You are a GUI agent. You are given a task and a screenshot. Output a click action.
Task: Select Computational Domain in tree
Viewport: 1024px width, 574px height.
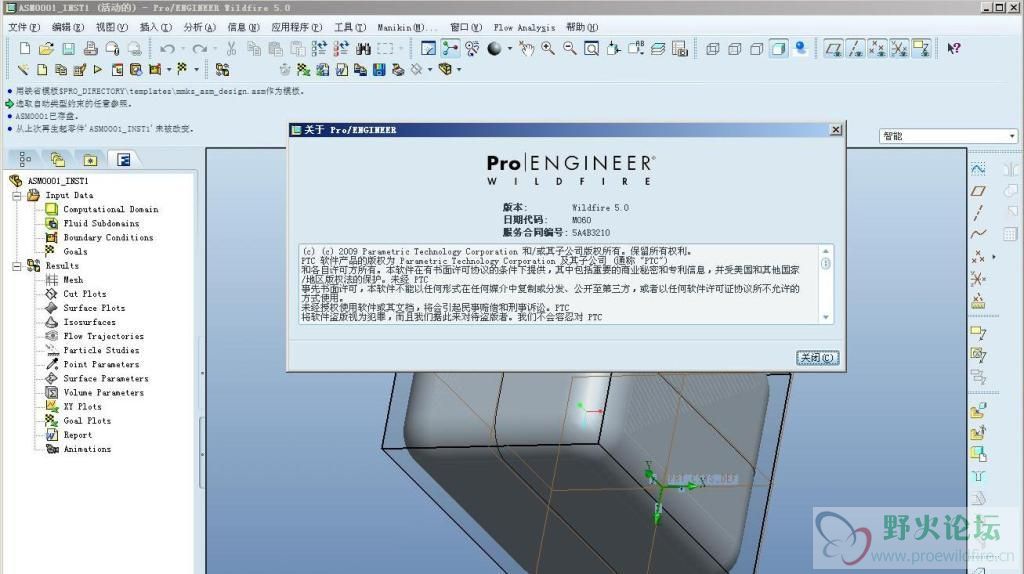[x=110, y=210]
